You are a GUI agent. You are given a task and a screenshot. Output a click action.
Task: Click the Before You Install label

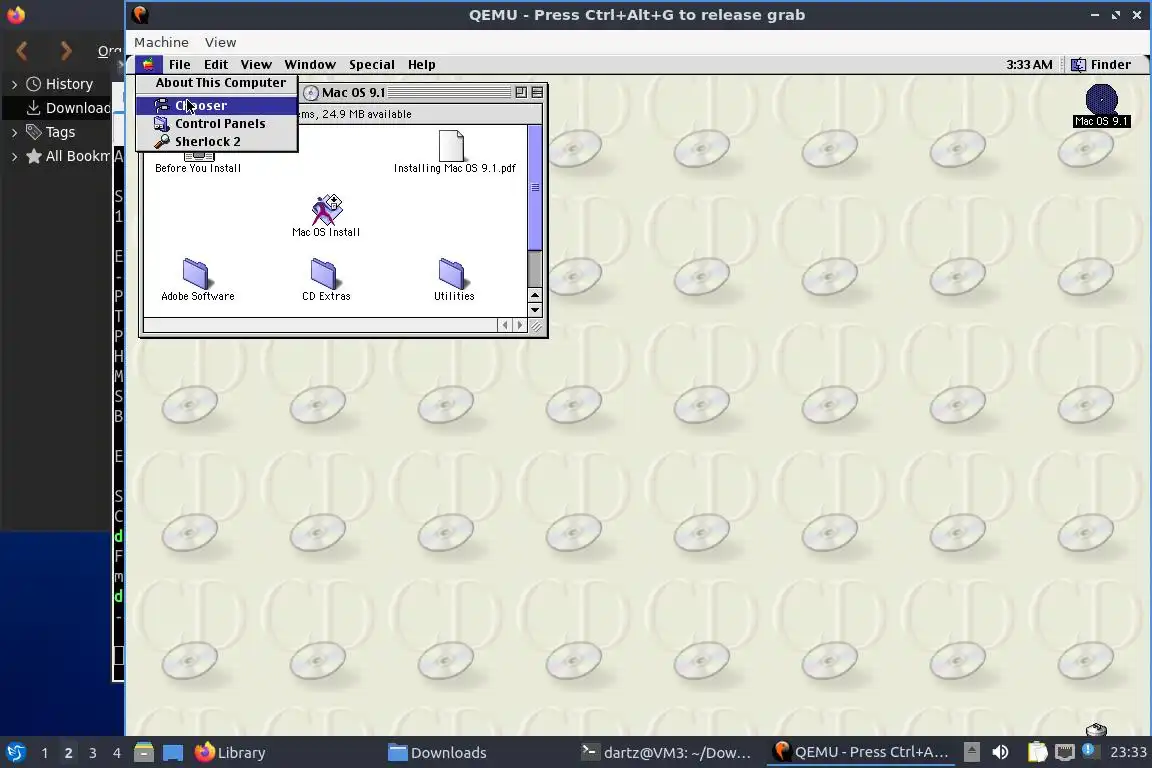pyautogui.click(x=198, y=168)
